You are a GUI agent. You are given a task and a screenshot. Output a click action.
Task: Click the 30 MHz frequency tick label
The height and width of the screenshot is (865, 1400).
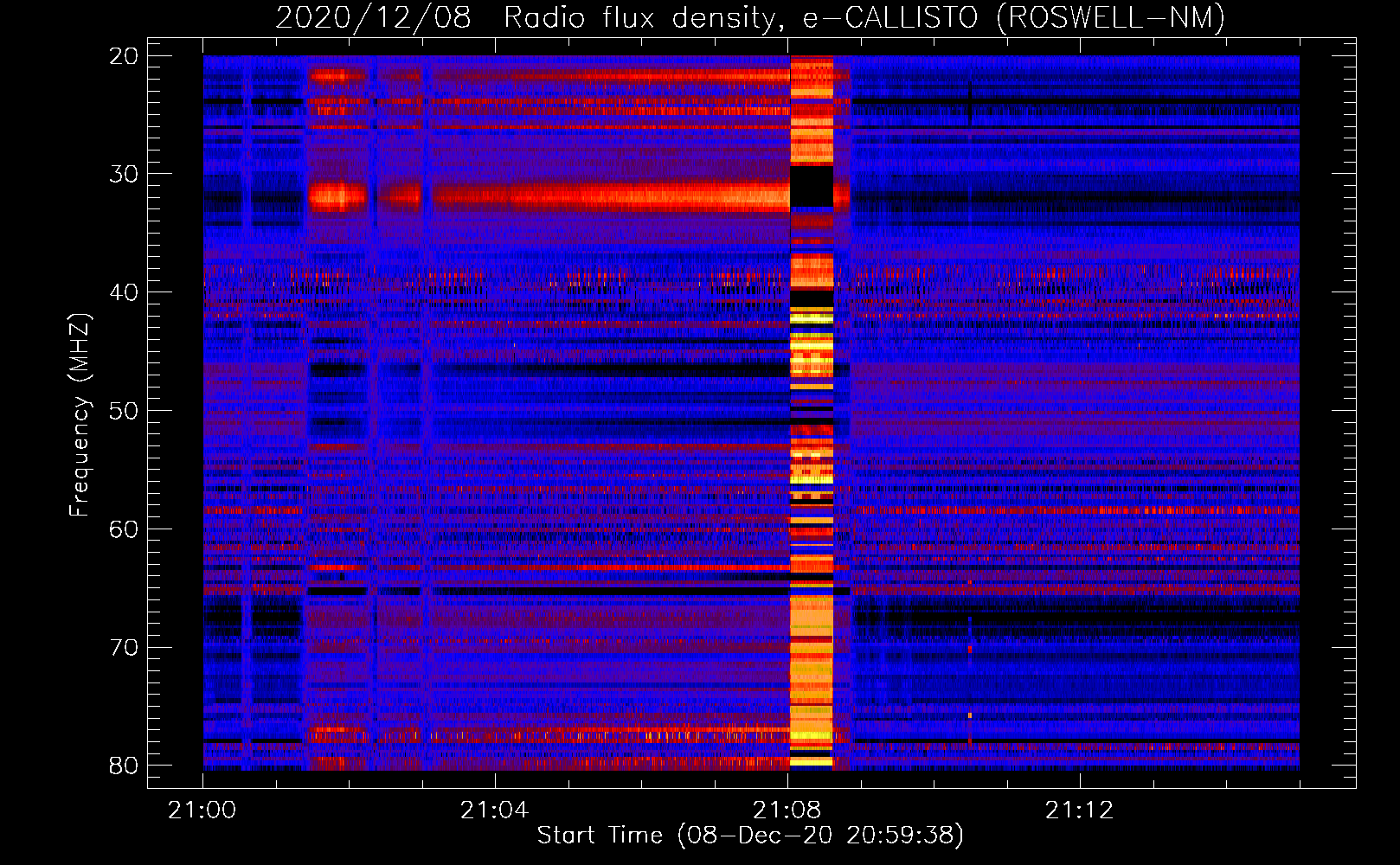pos(123,174)
